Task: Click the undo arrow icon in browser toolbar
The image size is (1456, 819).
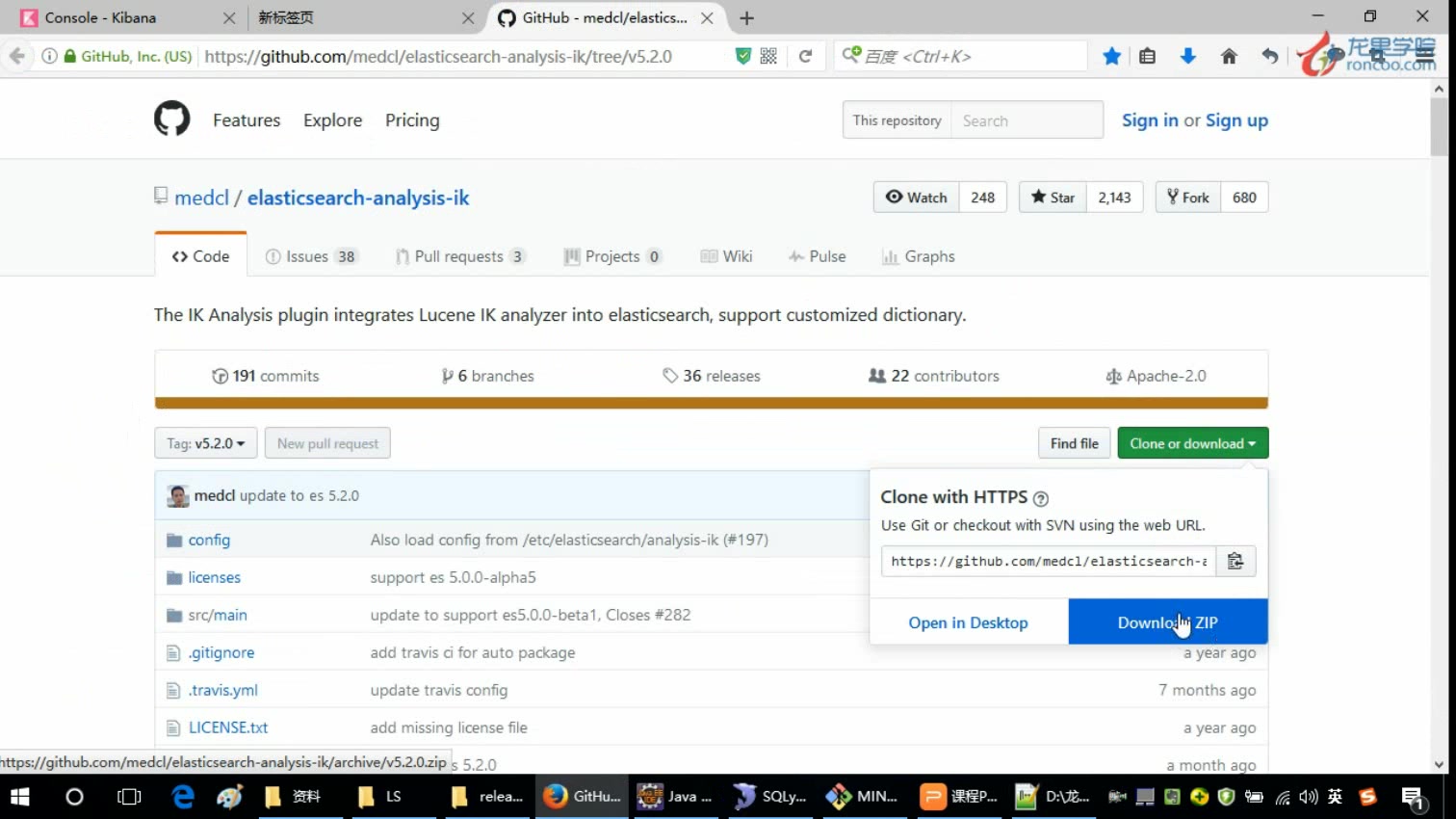Action: pyautogui.click(x=1270, y=56)
